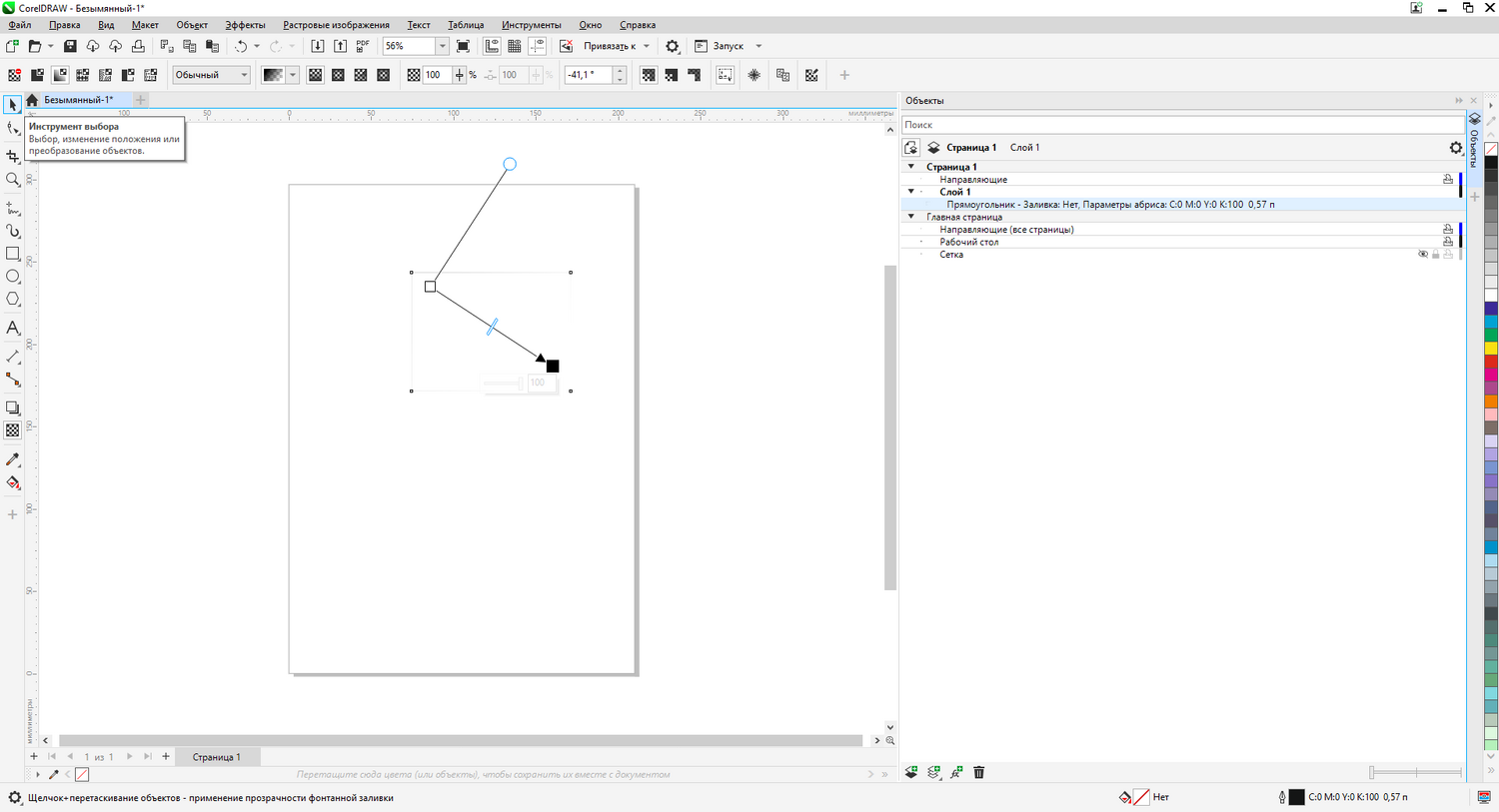The image size is (1499, 812).
Task: Select the Shape edit tool in toolbox
Action: click(13, 129)
